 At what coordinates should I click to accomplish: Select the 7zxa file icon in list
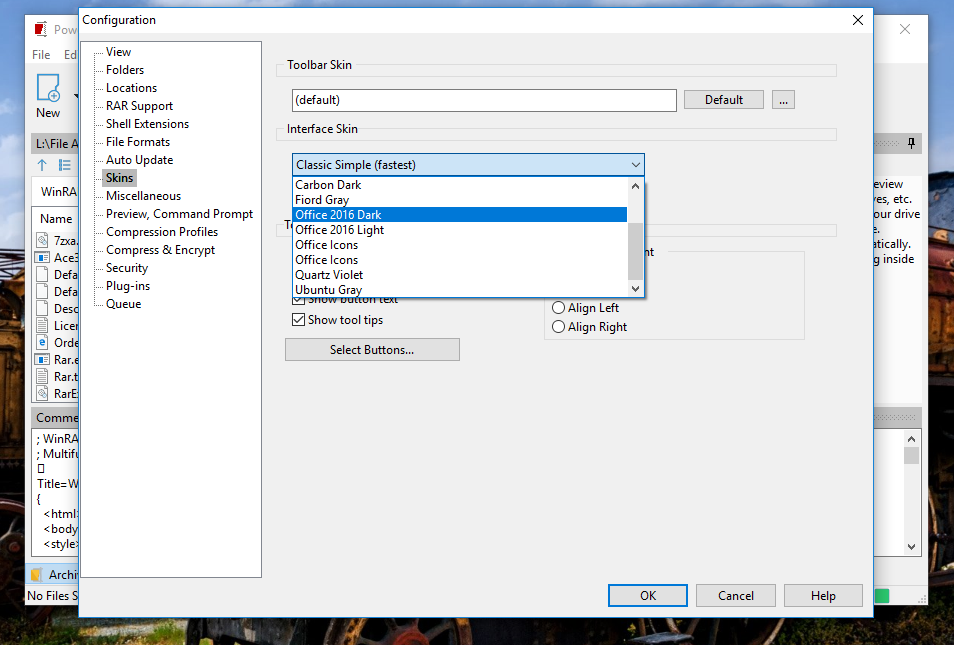(42, 240)
